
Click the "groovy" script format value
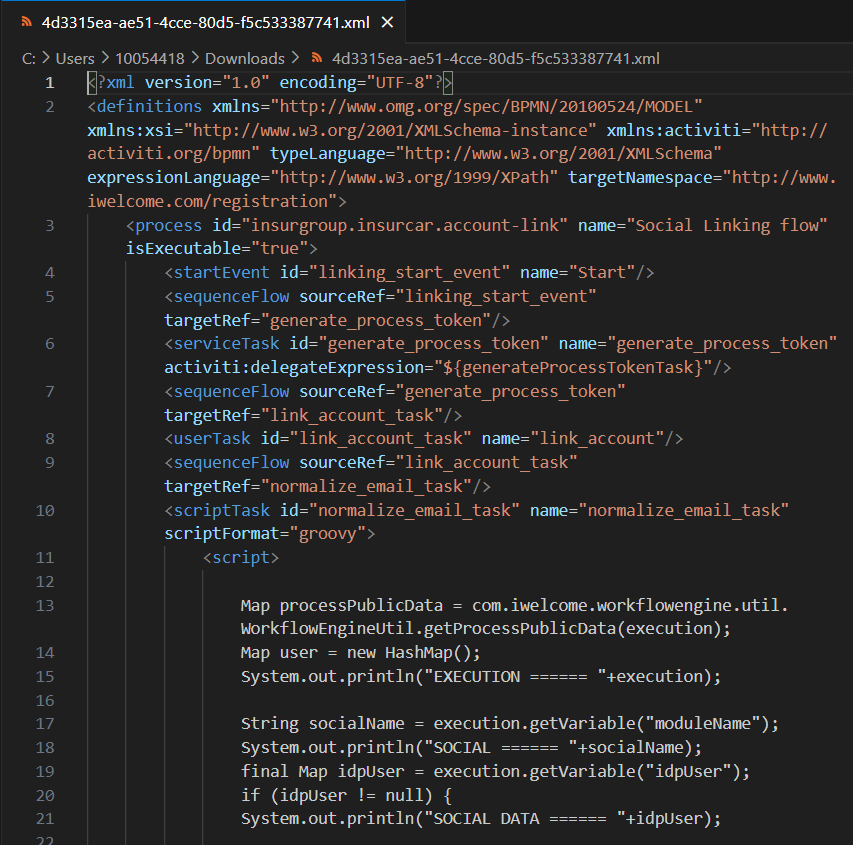click(327, 534)
